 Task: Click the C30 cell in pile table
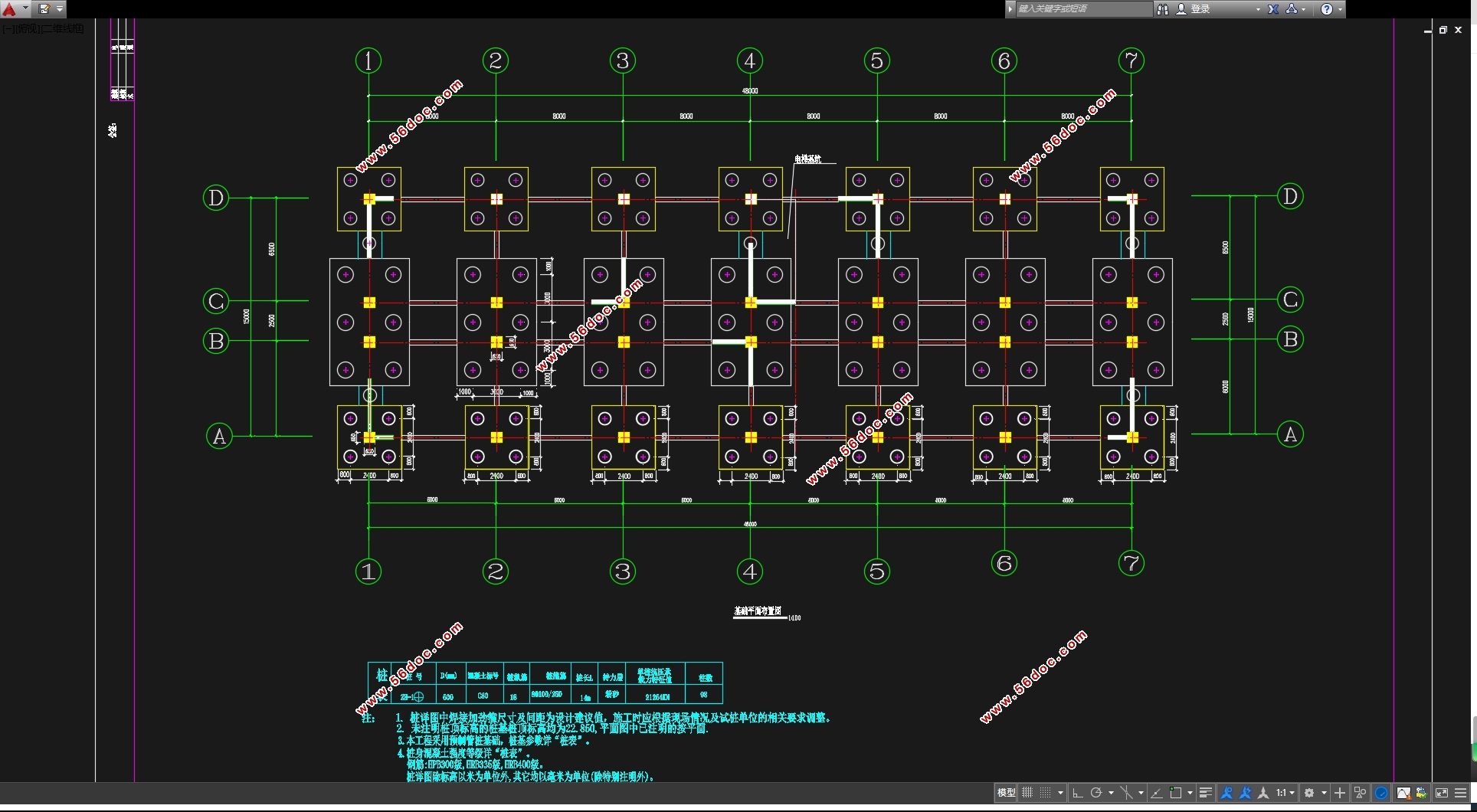click(483, 696)
